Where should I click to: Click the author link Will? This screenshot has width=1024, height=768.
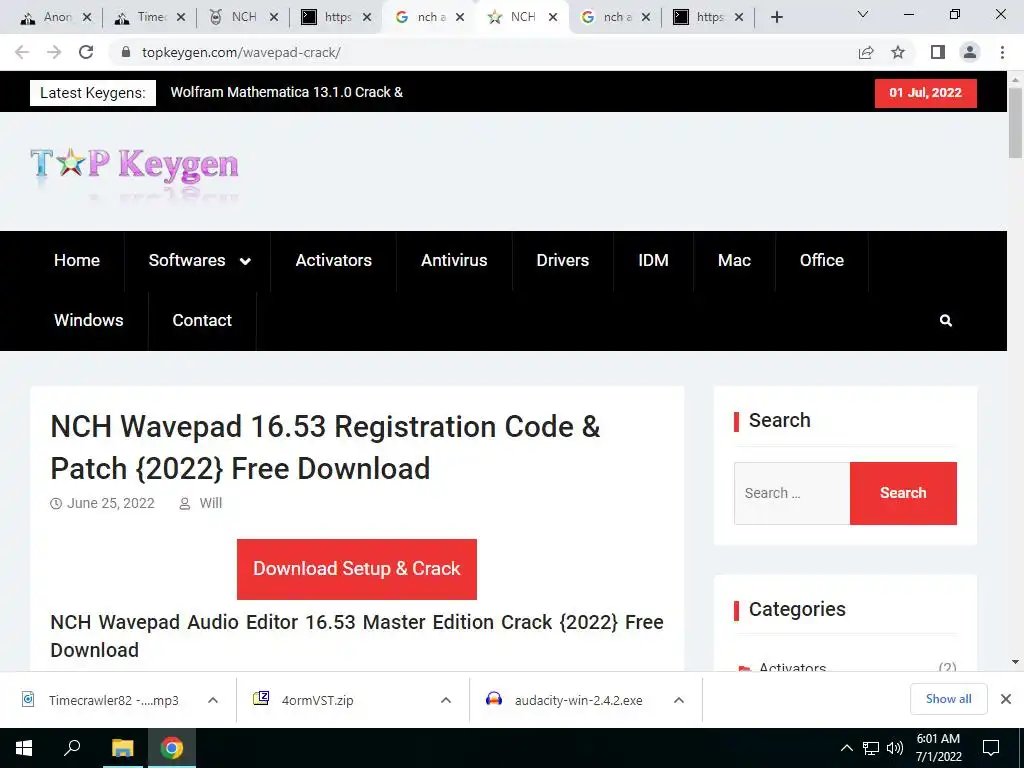point(210,504)
